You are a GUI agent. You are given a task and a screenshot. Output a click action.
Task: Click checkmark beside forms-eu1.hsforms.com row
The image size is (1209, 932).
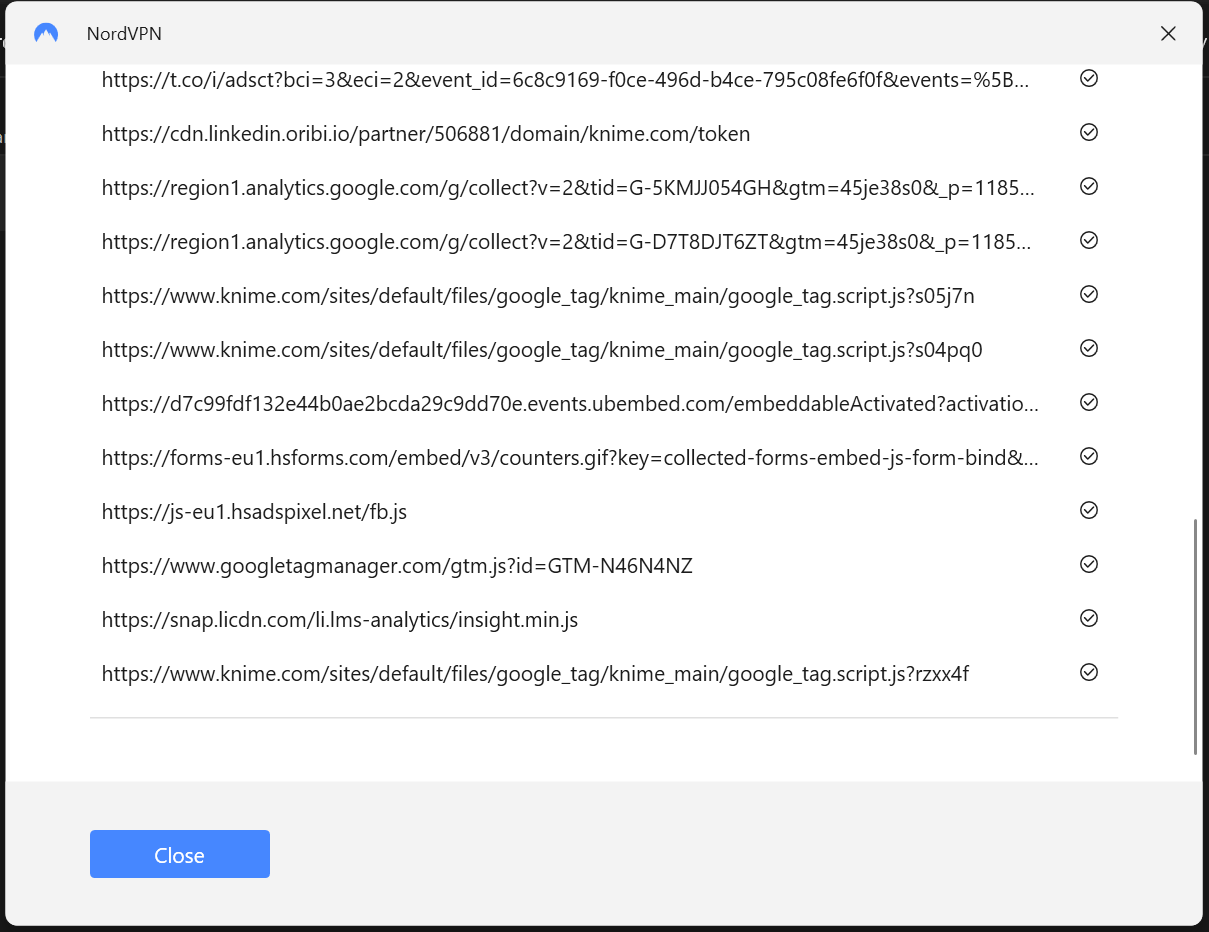tap(1089, 456)
